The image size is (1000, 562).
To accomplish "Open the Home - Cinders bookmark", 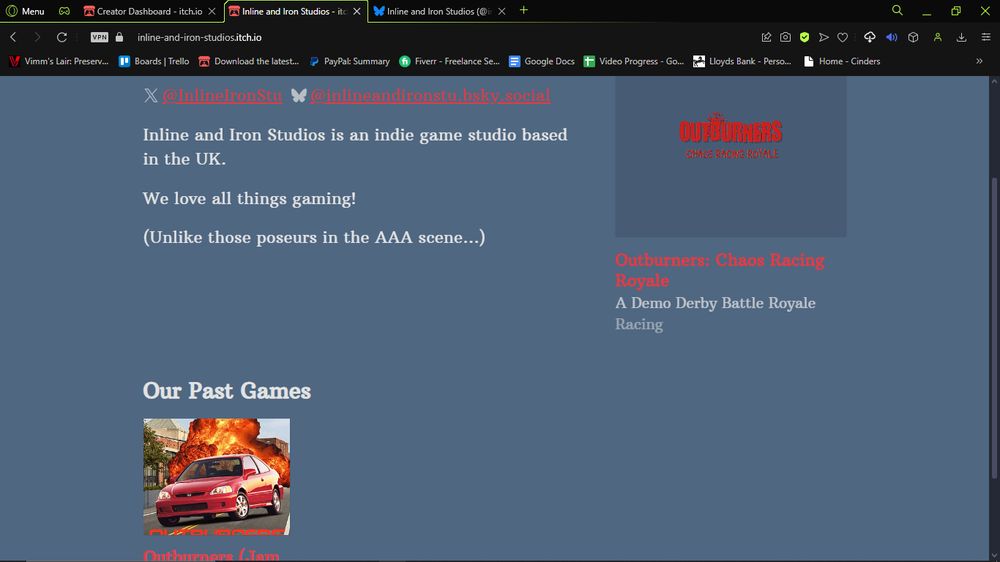I will (x=842, y=61).
